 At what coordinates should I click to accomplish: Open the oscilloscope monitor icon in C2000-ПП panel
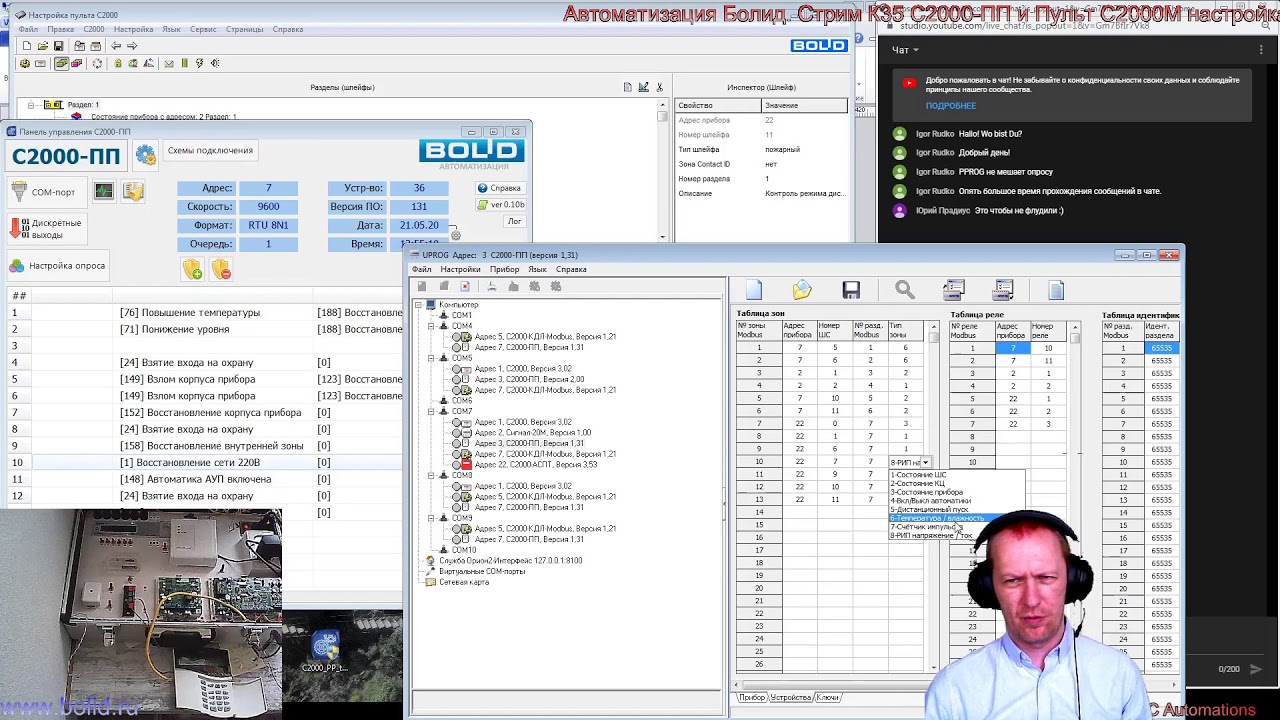104,190
